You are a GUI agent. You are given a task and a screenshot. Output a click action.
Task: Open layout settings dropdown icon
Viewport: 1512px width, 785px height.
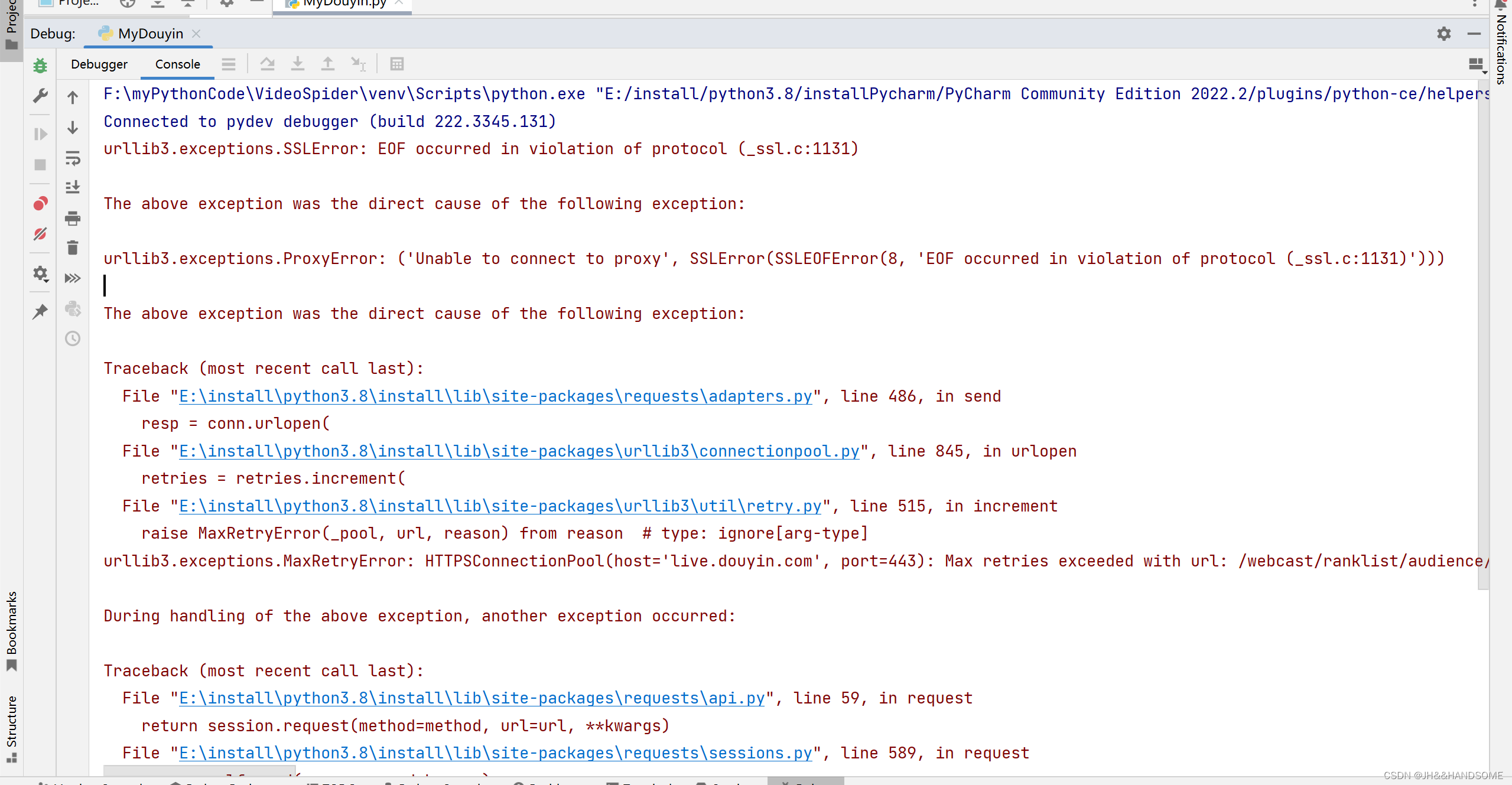click(1477, 64)
